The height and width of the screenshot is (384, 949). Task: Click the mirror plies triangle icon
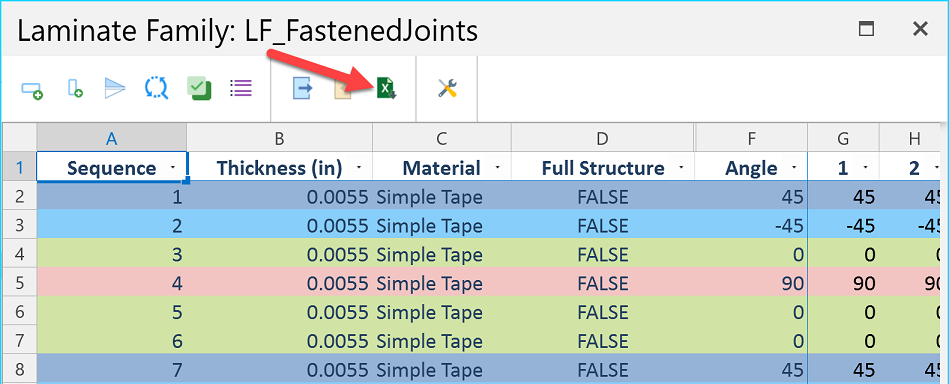(114, 88)
